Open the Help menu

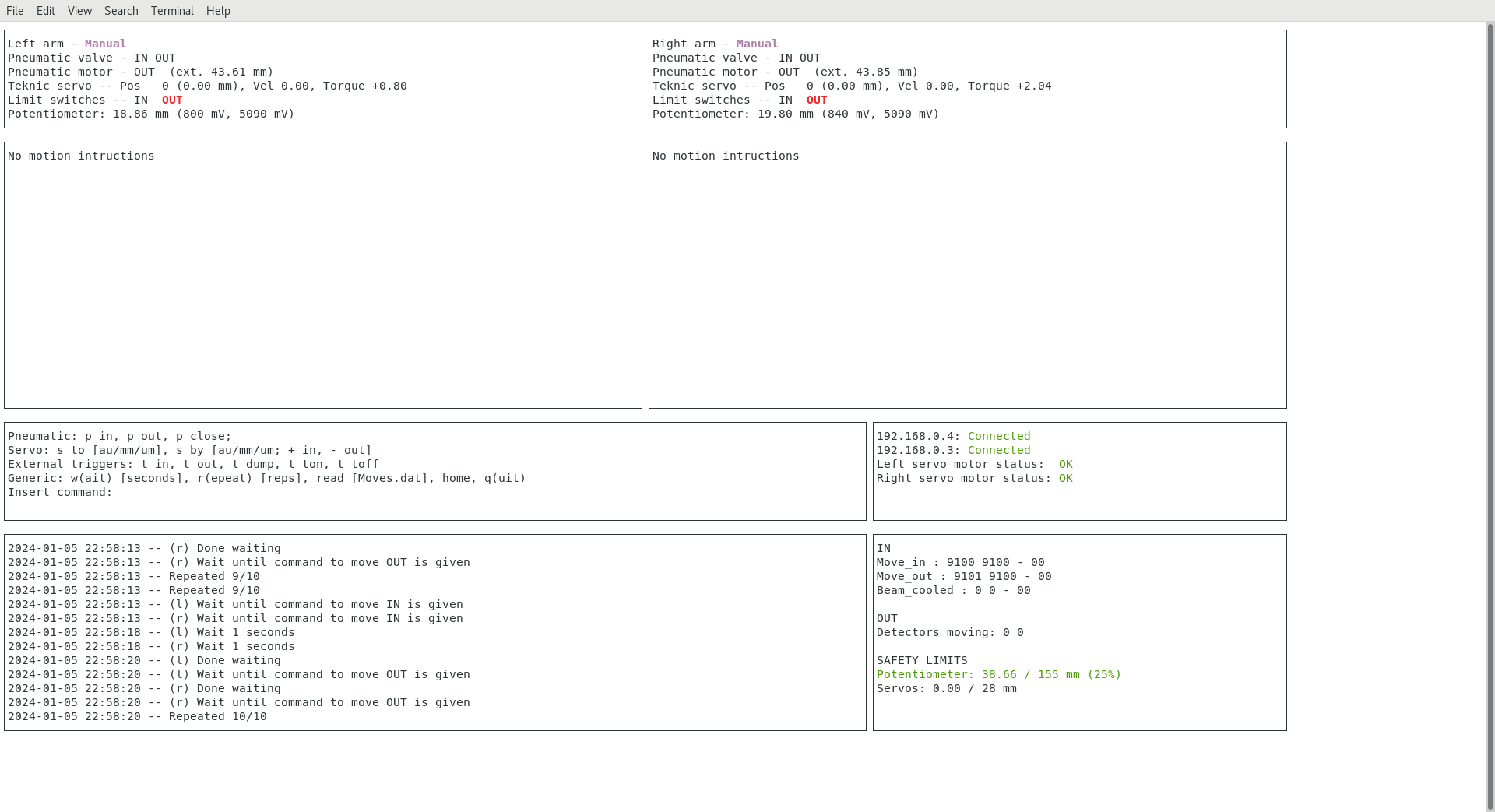coord(218,11)
